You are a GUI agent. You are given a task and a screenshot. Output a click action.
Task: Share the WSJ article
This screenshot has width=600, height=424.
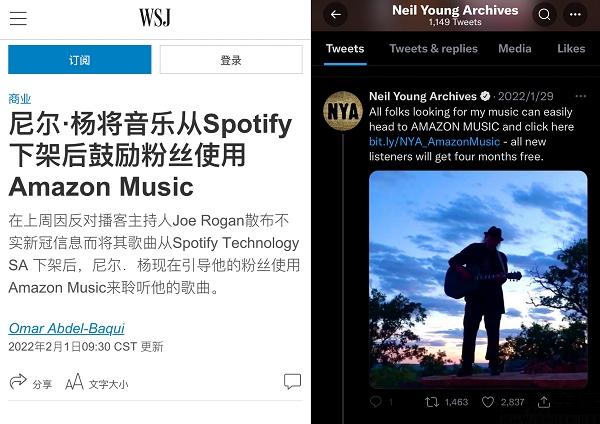tap(30, 382)
